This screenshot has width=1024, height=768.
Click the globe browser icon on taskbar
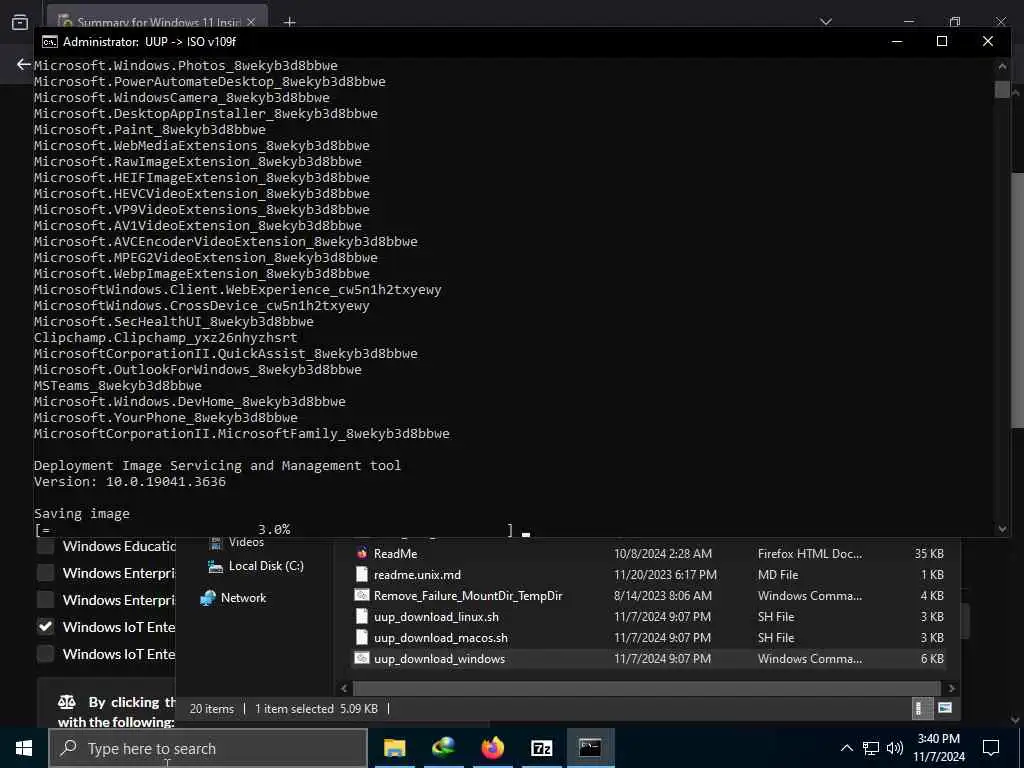443,748
